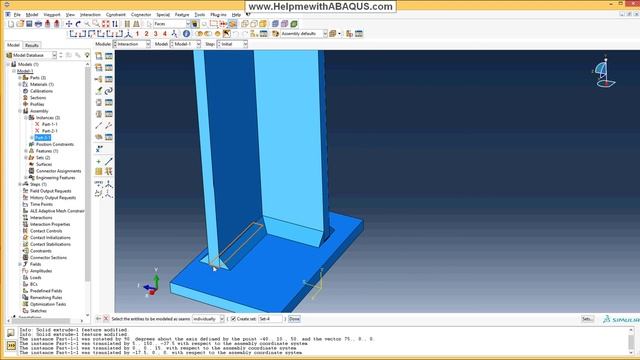The width and height of the screenshot is (640, 360).
Task: Open the Model Database dropdown
Action: pos(31,55)
